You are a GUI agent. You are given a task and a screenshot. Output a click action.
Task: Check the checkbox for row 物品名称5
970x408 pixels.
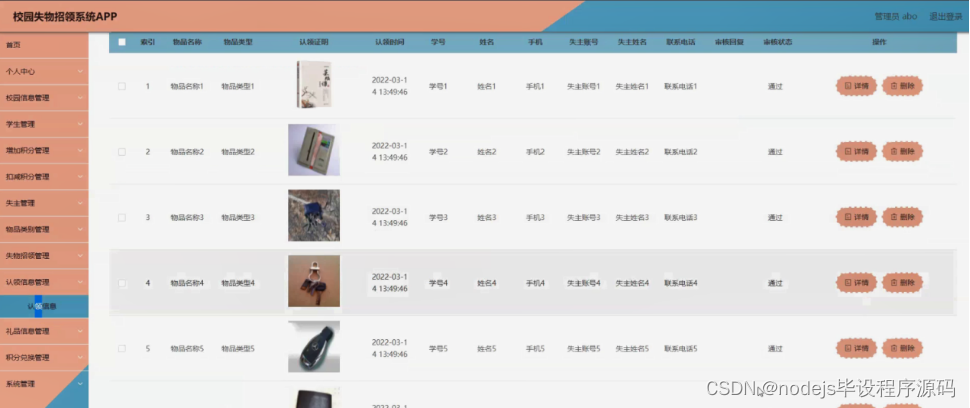point(122,349)
